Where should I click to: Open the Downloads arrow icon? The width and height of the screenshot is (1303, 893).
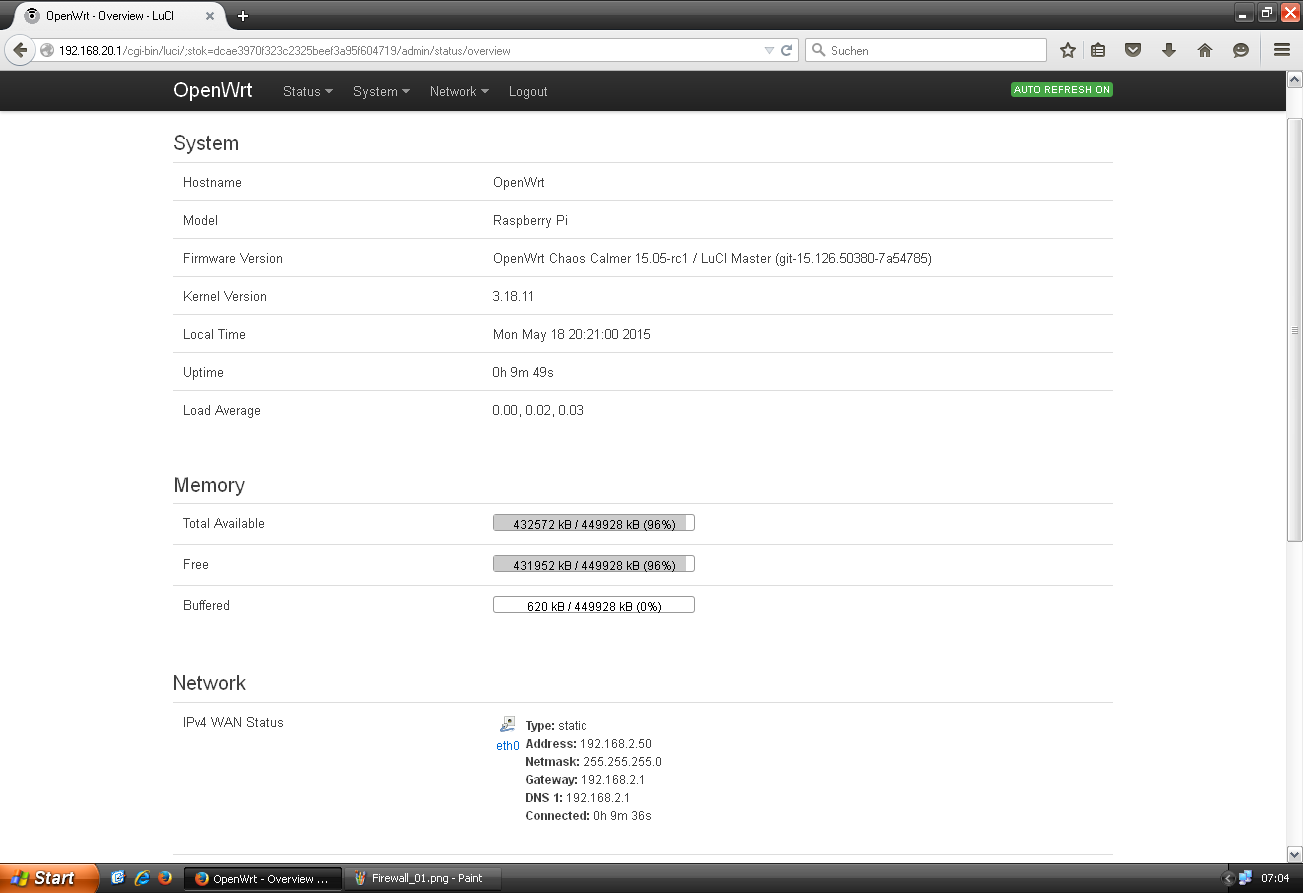tap(1168, 50)
